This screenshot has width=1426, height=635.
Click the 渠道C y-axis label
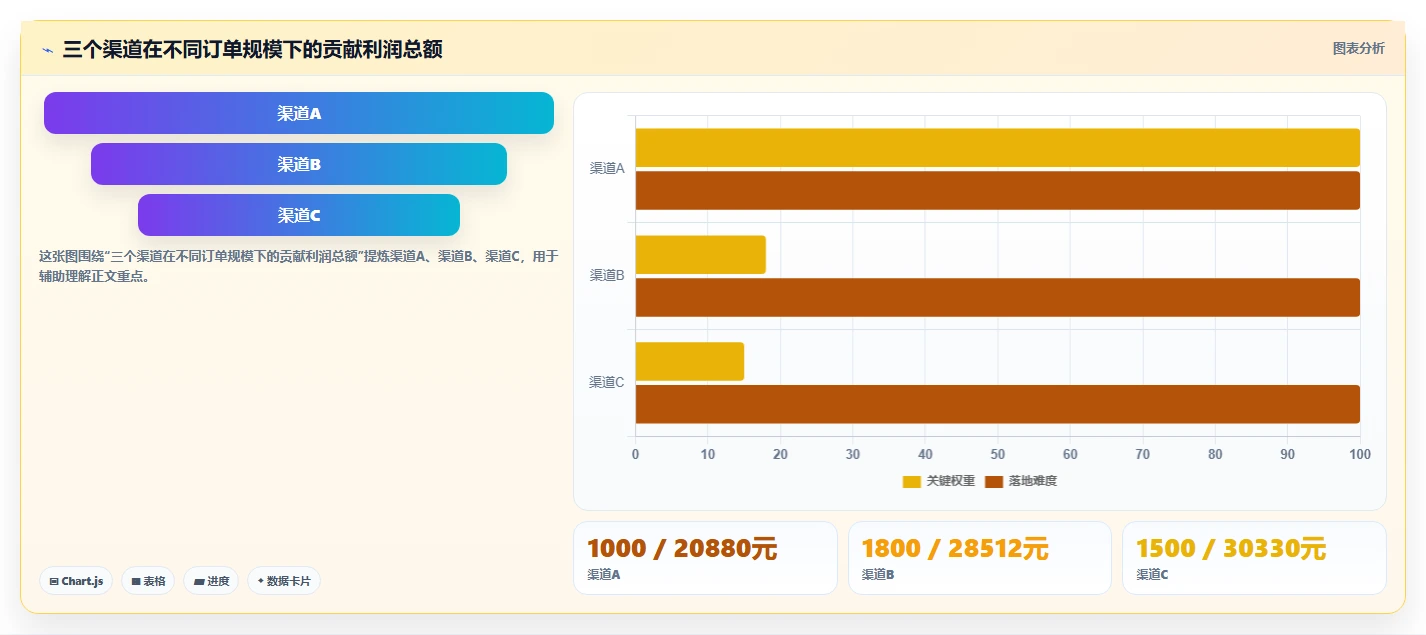[x=607, y=382]
